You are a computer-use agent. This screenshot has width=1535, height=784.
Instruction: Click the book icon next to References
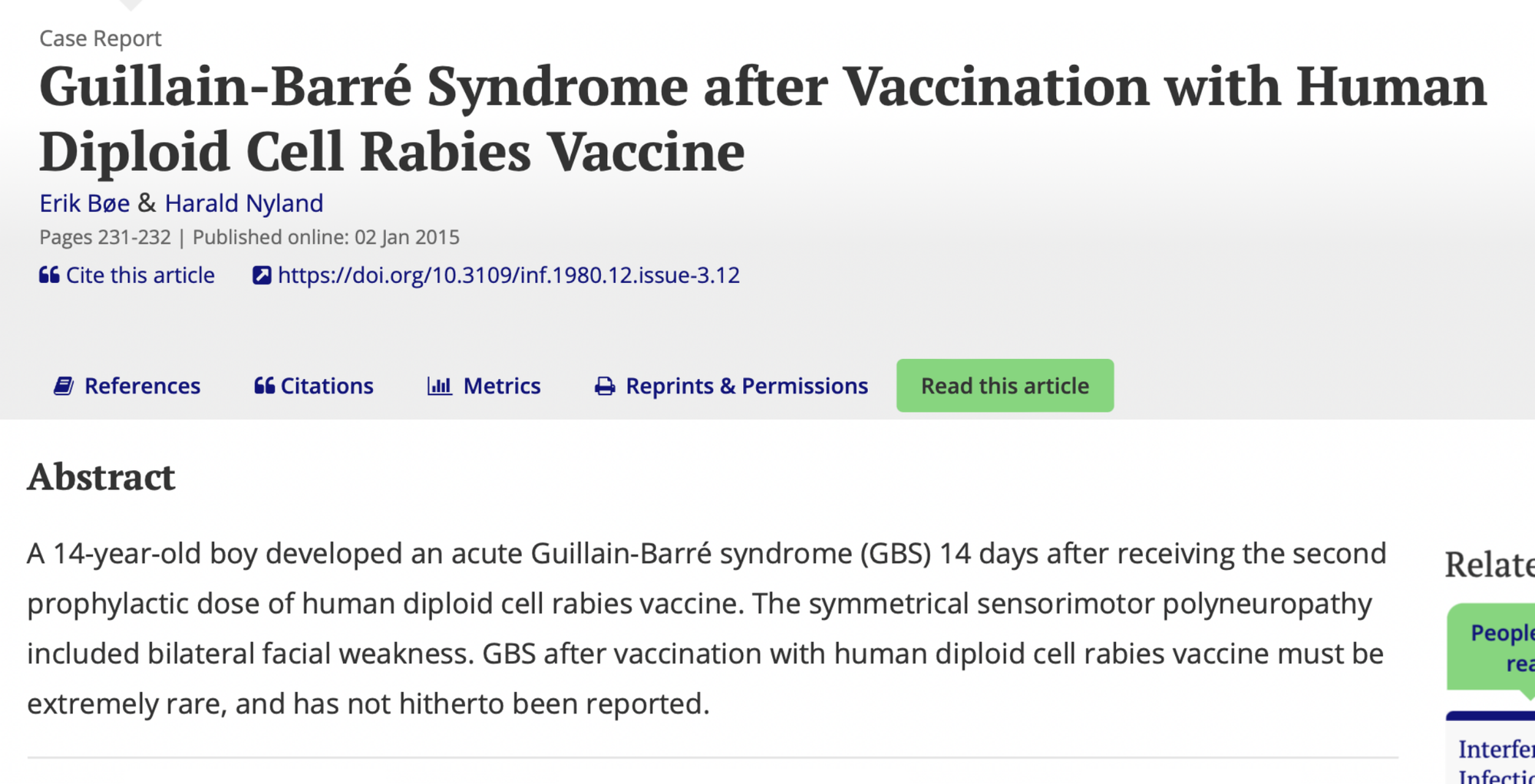pyautogui.click(x=64, y=386)
